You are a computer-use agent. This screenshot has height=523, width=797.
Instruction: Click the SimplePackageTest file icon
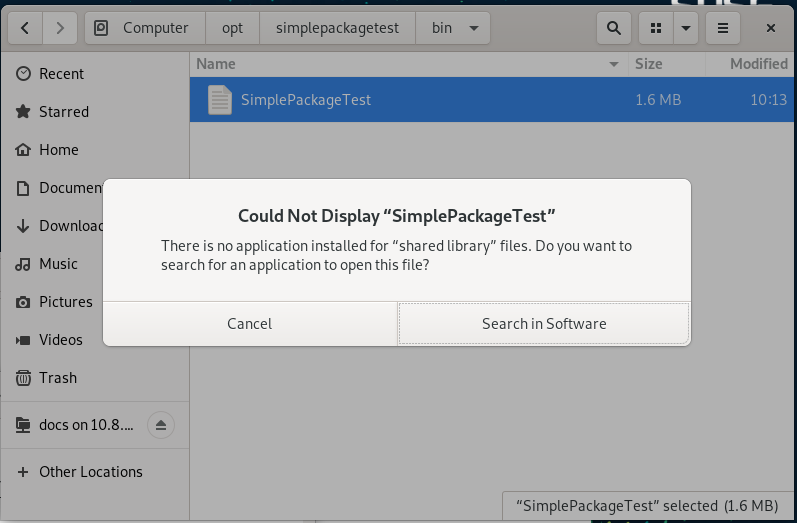coord(219,100)
